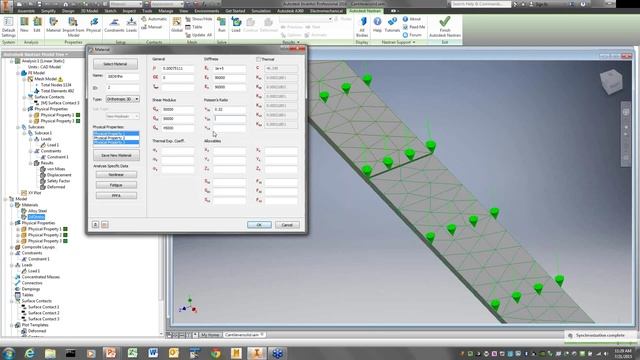640x360 pixels.
Task: Open the Read Me item
Action: [414, 27]
